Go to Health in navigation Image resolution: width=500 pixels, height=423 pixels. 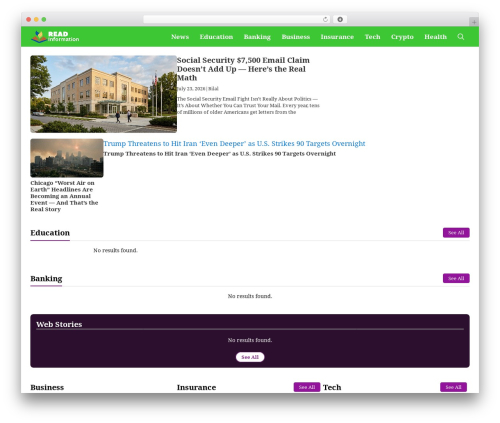pyautogui.click(x=435, y=37)
